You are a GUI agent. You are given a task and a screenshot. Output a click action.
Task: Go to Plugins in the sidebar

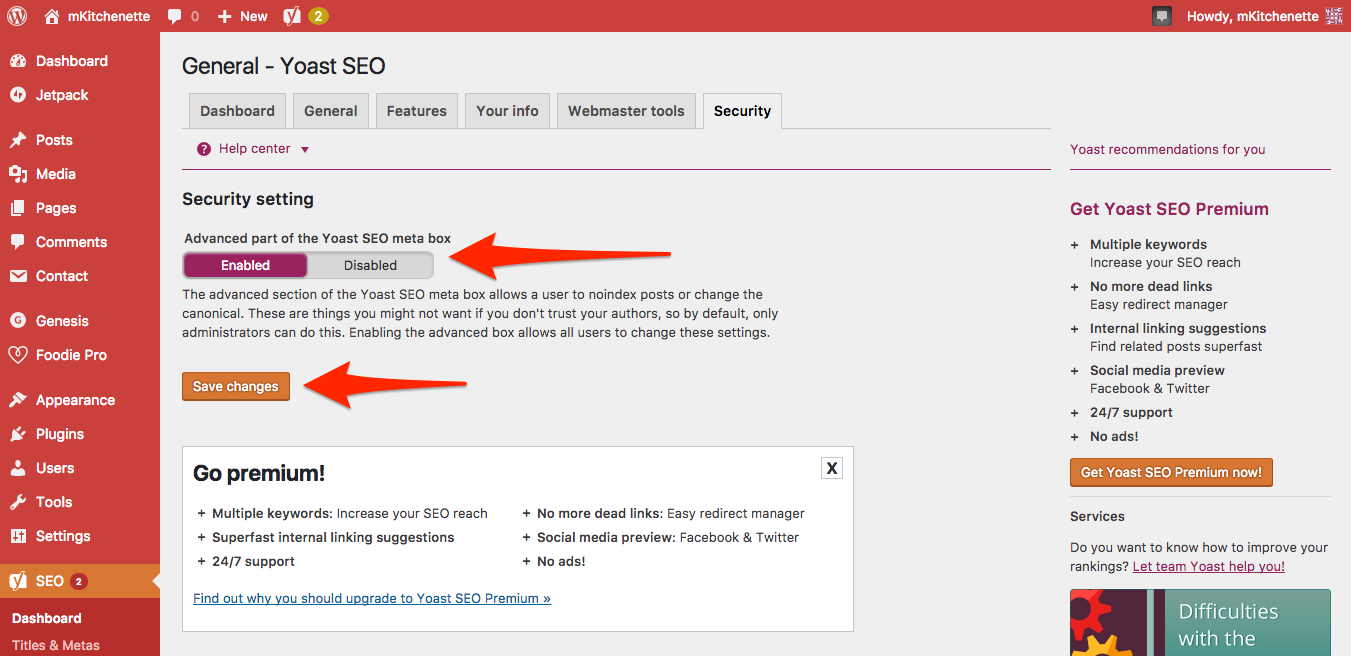pos(60,434)
